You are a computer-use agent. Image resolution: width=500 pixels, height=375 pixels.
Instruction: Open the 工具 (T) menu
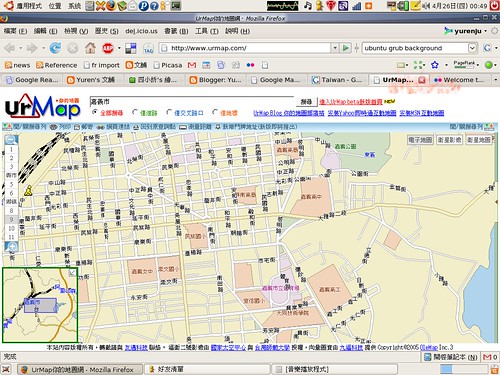[x=207, y=31]
